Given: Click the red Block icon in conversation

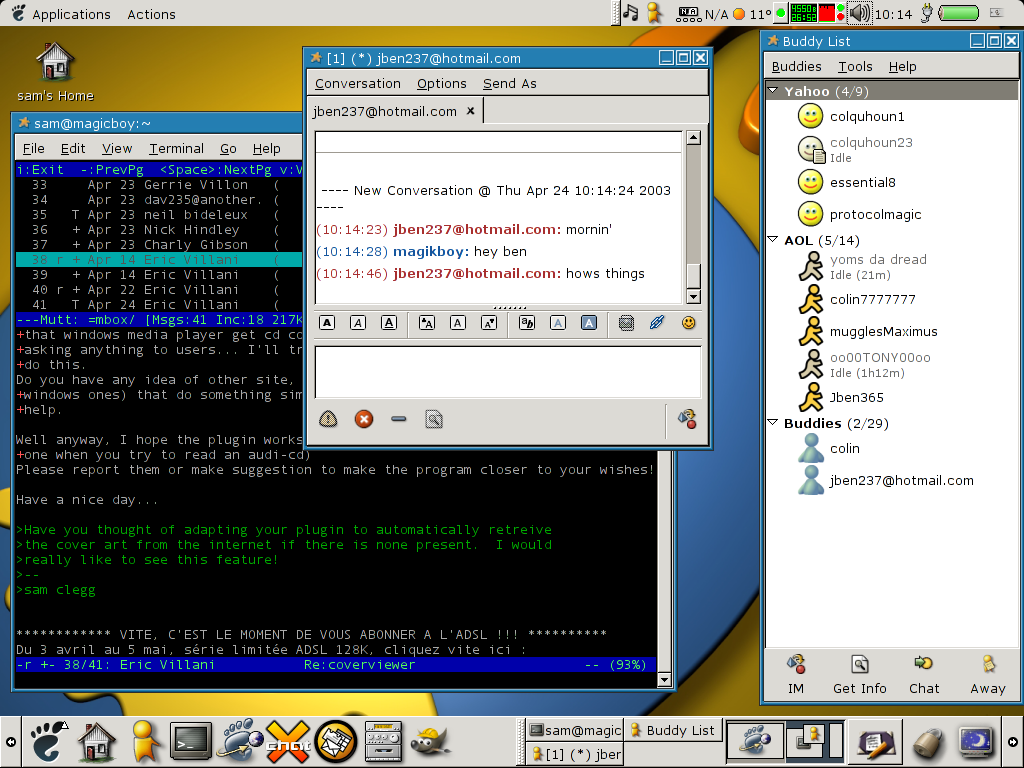Looking at the screenshot, I should [364, 419].
